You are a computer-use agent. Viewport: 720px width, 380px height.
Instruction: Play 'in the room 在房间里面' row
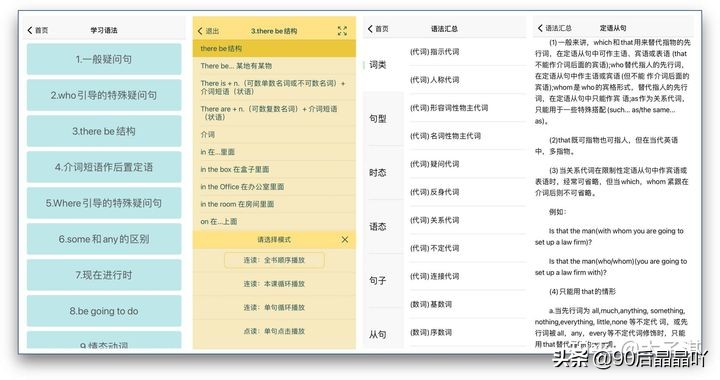[x=274, y=204]
